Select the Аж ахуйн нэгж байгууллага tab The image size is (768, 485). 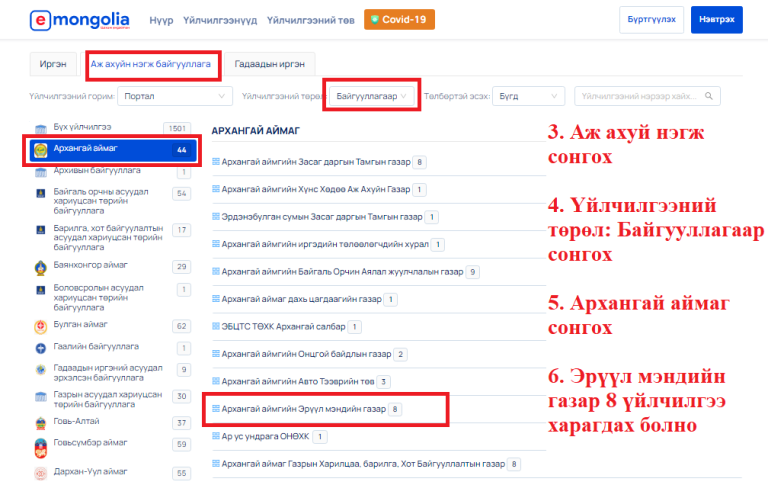pos(151,63)
